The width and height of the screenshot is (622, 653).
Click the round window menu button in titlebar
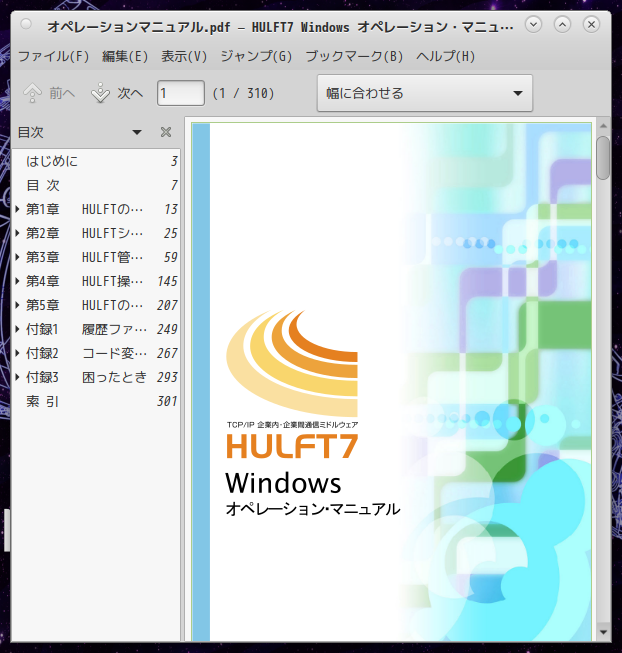pos(26,24)
